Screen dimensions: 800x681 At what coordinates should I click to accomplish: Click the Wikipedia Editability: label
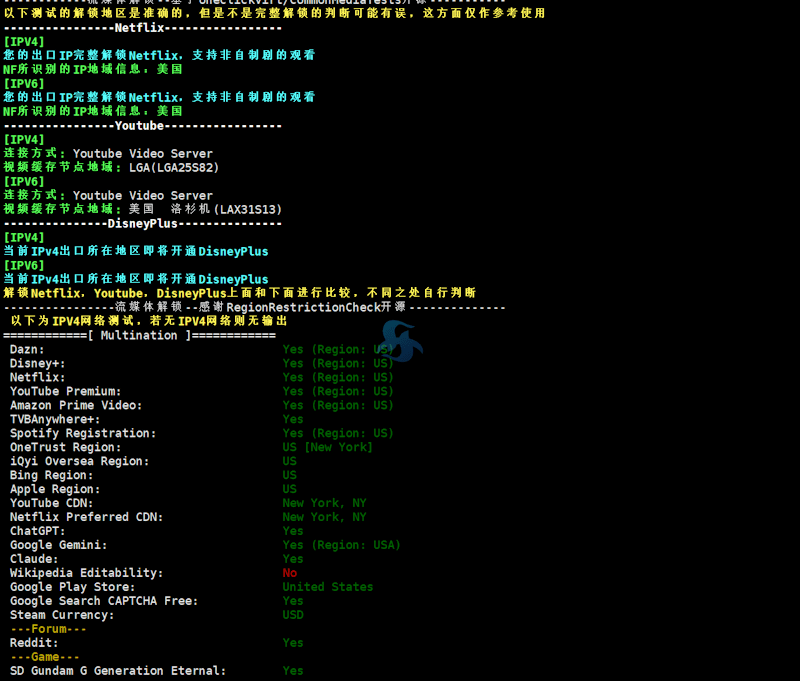87,573
